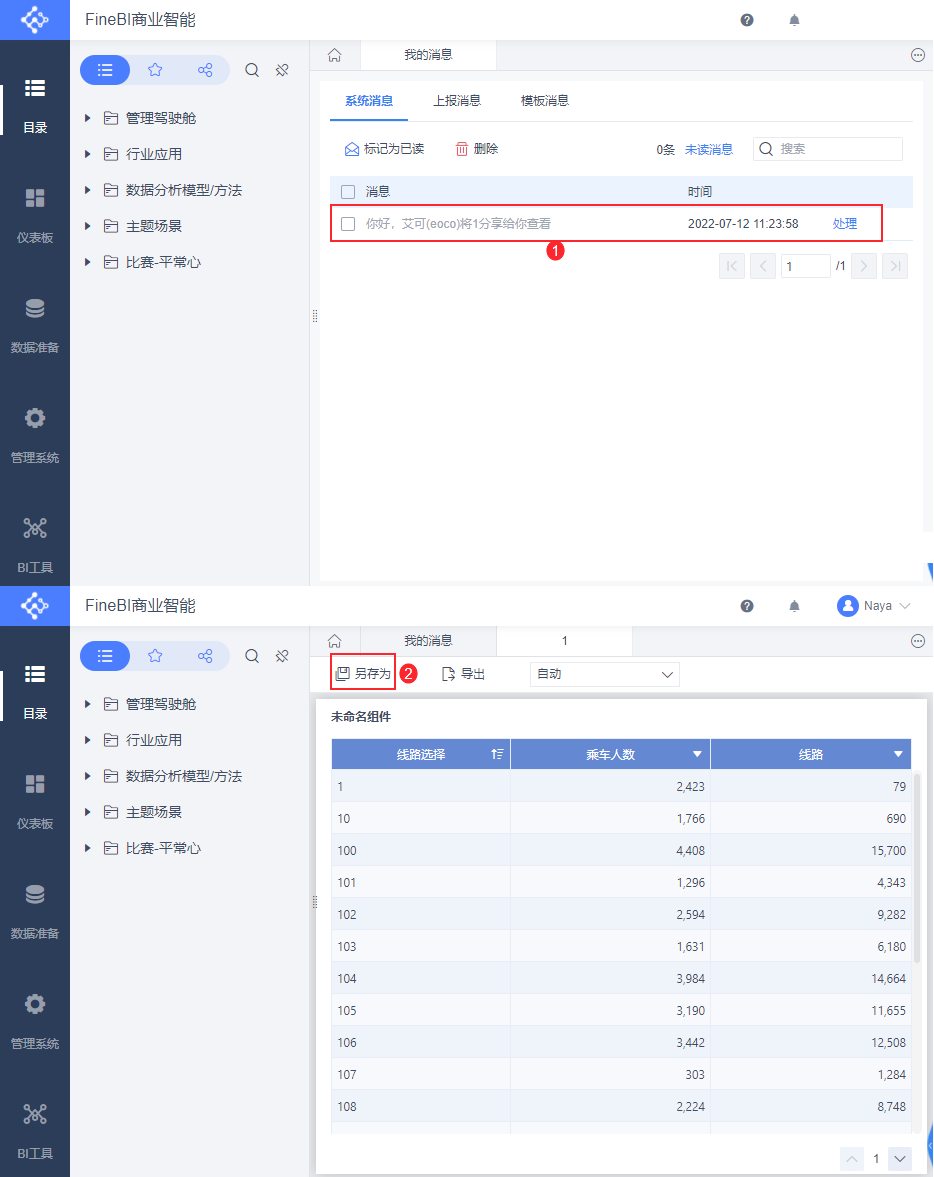This screenshot has width=934, height=1177.
Task: Check the 艾可(eoco) shared message checkbox
Action: (348, 224)
